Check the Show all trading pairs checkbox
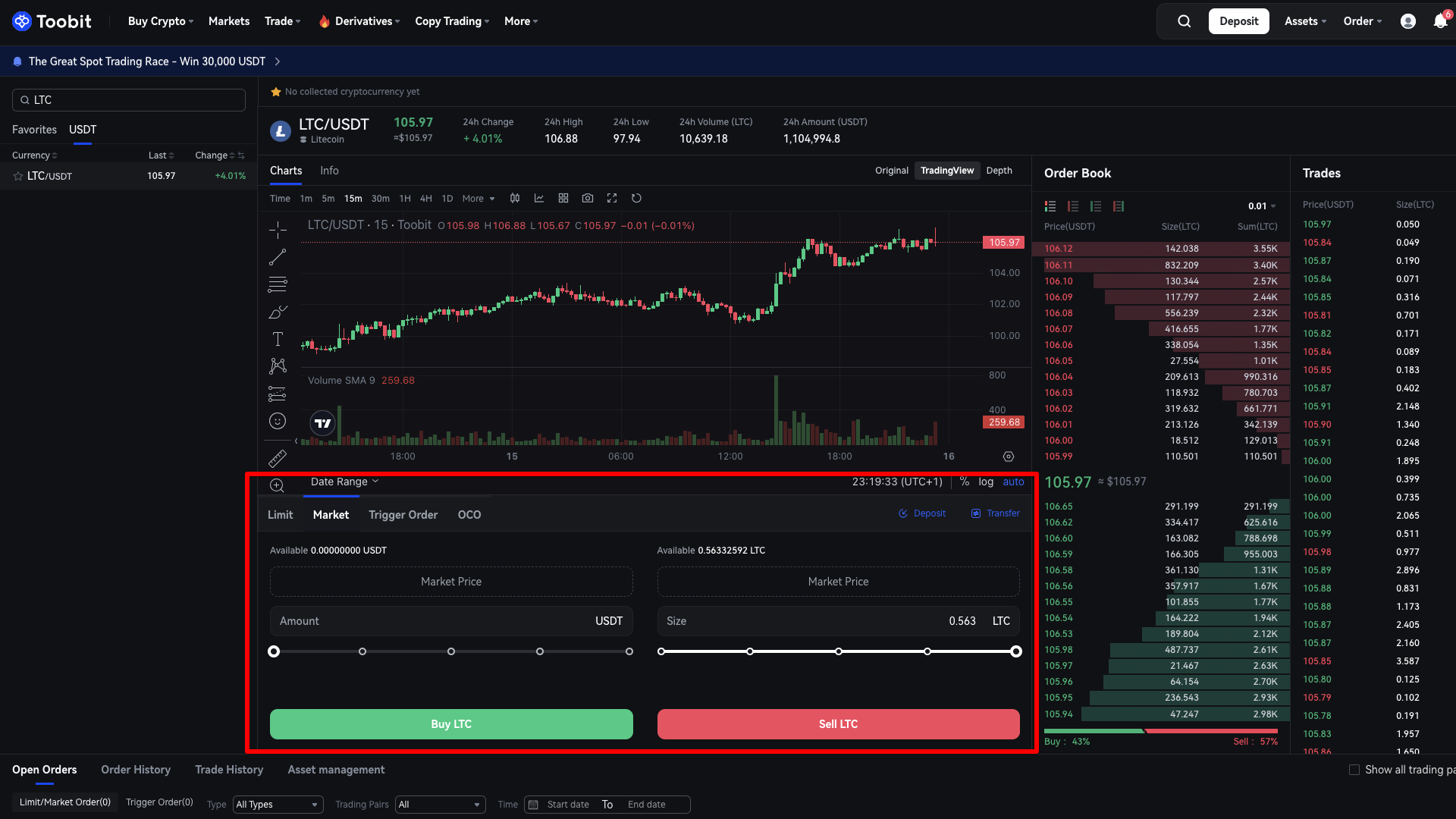 pos(1354,769)
